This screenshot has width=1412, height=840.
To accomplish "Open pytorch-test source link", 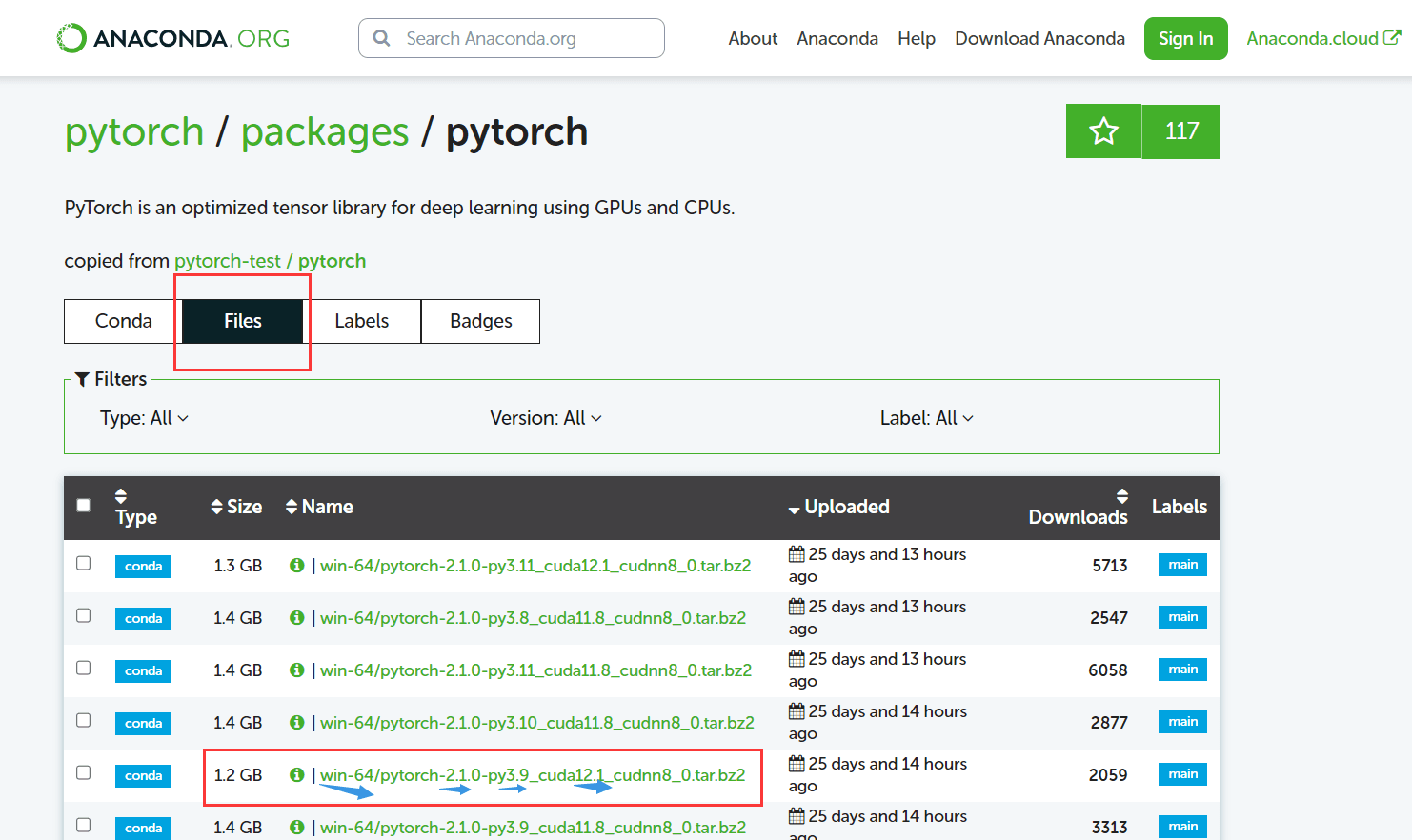I will pyautogui.click(x=228, y=261).
